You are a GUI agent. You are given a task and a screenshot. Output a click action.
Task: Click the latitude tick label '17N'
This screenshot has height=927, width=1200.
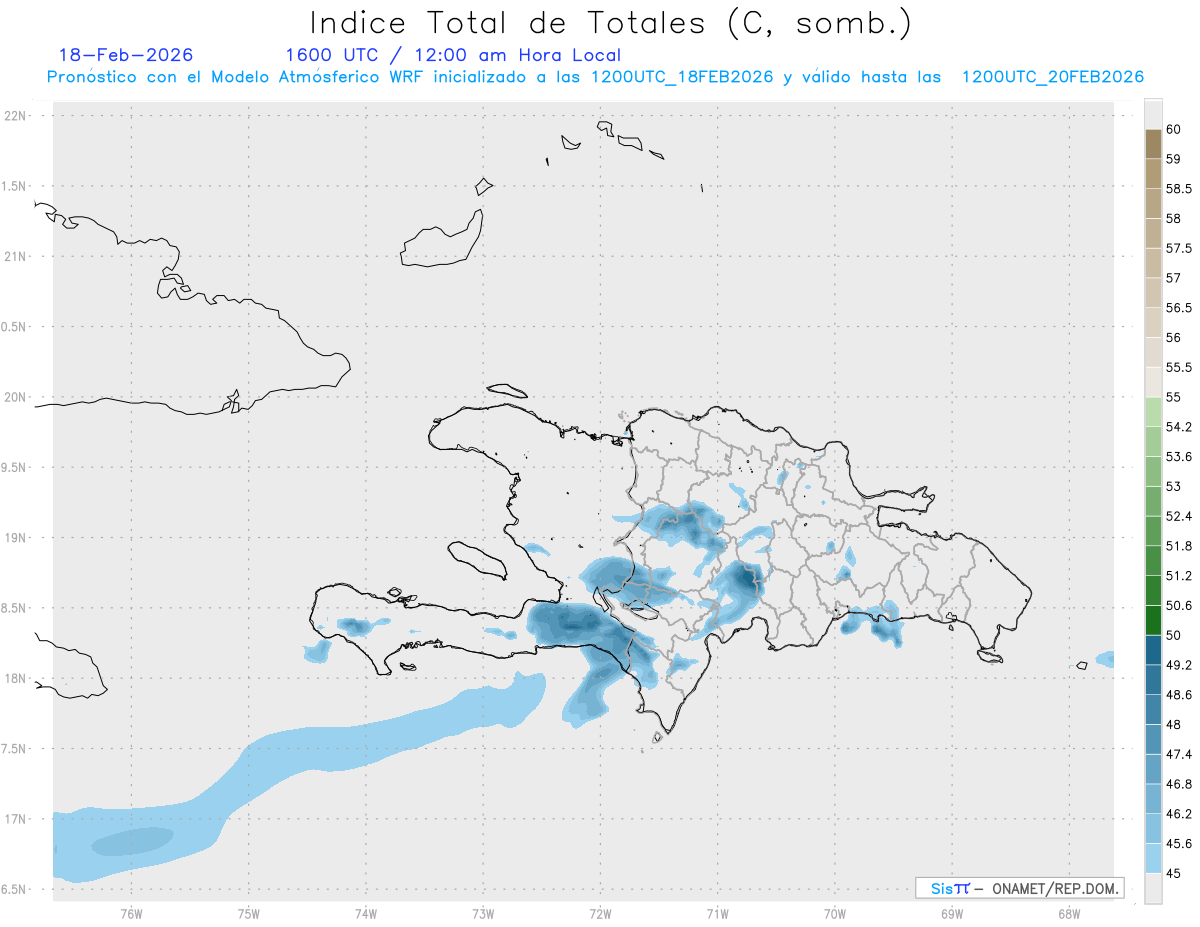[16, 819]
